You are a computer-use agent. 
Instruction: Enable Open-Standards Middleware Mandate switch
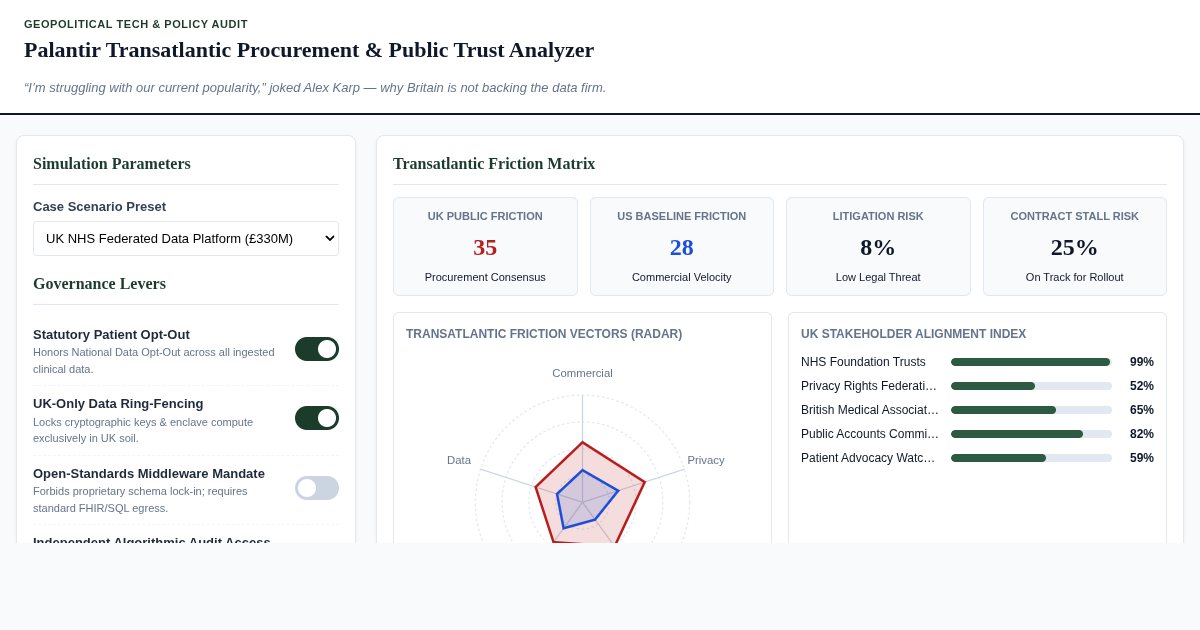pyautogui.click(x=317, y=488)
